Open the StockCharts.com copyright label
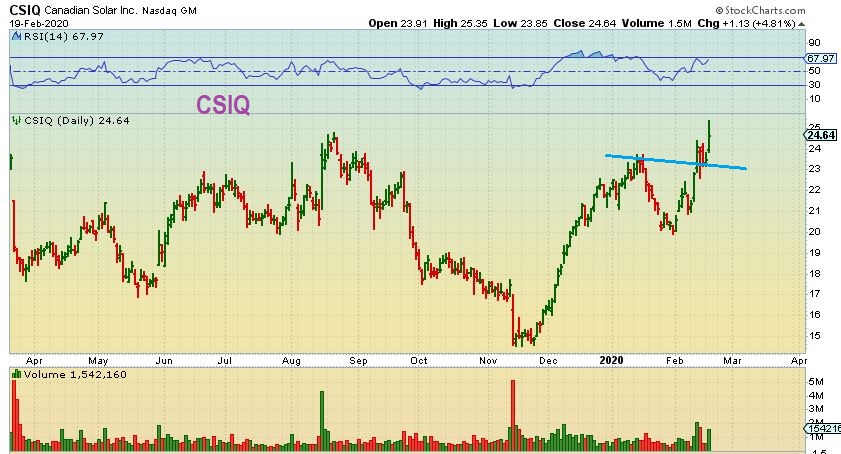The width and height of the screenshot is (841, 454). [760, 10]
